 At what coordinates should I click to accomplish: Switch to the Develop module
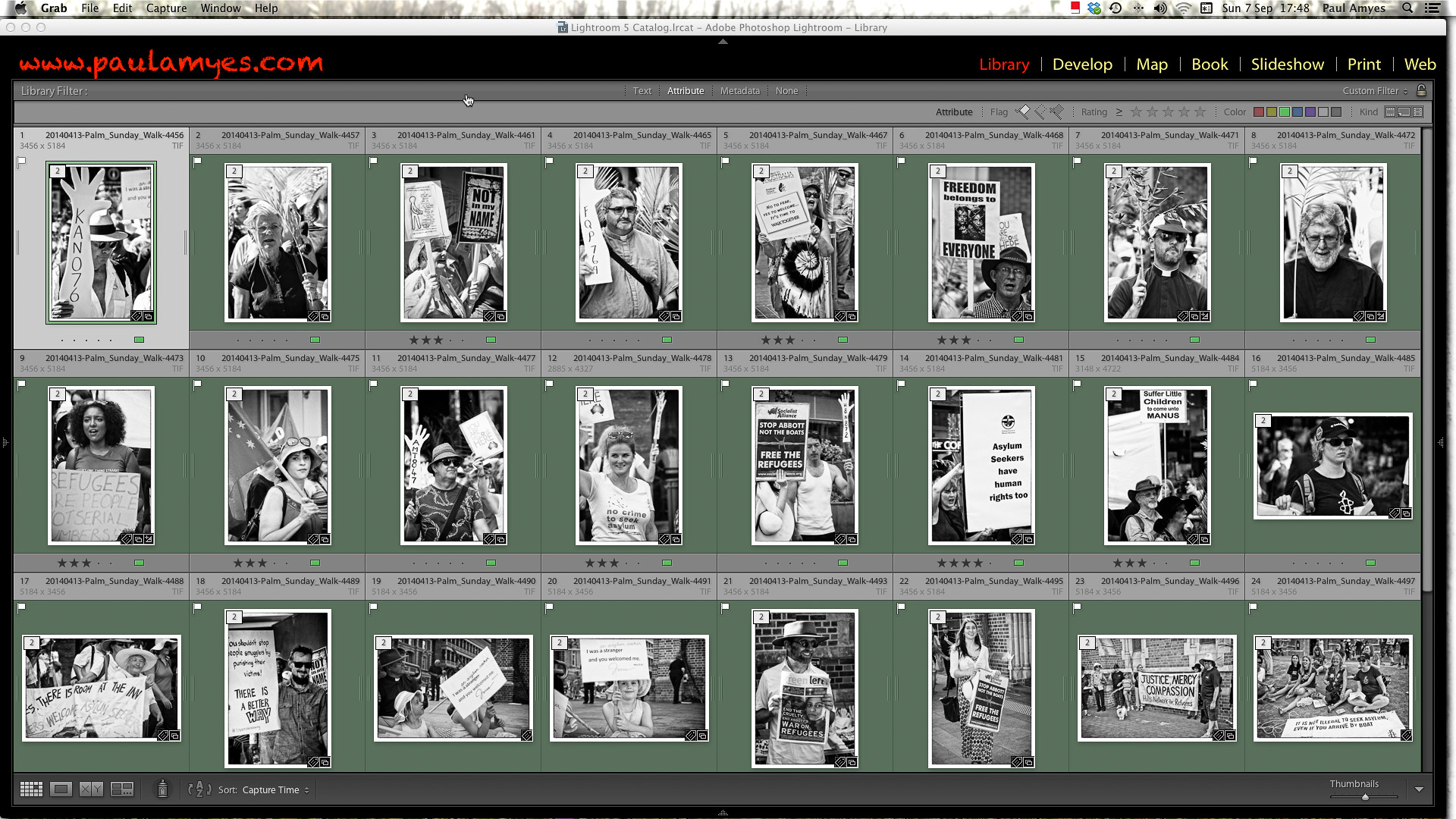(x=1082, y=64)
